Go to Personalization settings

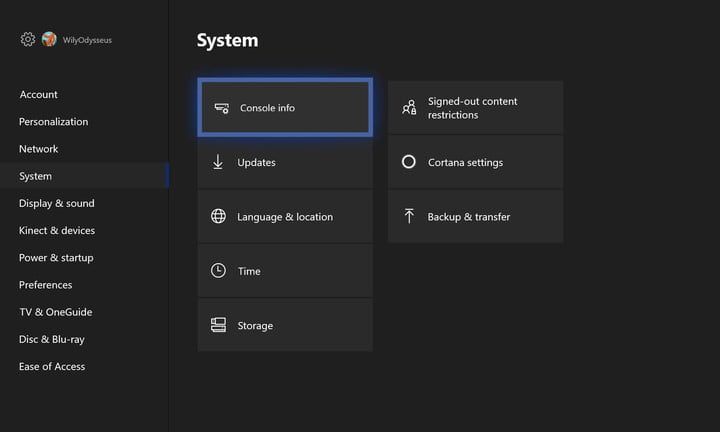coord(53,122)
